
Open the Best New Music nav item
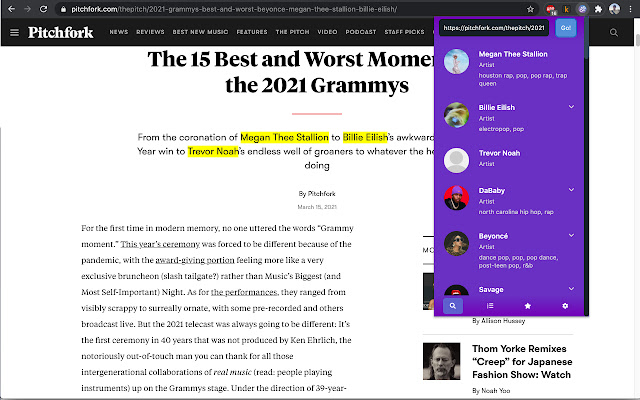point(200,32)
